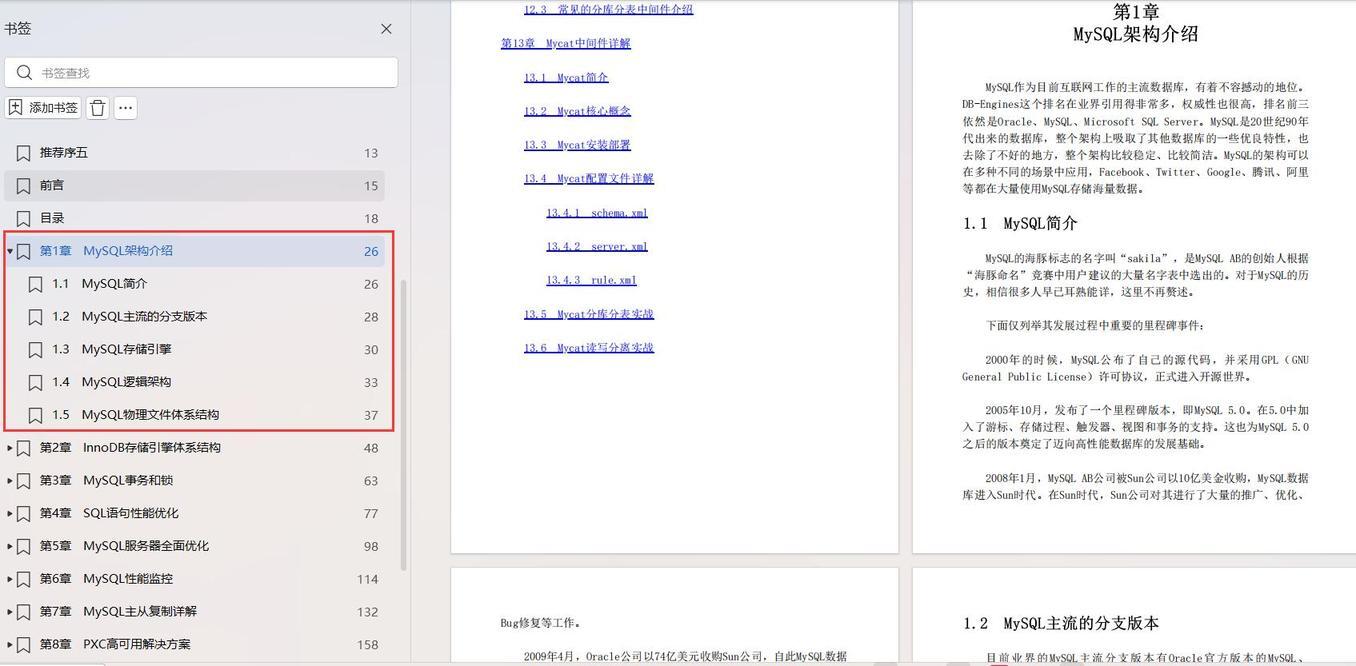
Task: Follow the 13.4.2 server.xml link
Action: (x=597, y=246)
